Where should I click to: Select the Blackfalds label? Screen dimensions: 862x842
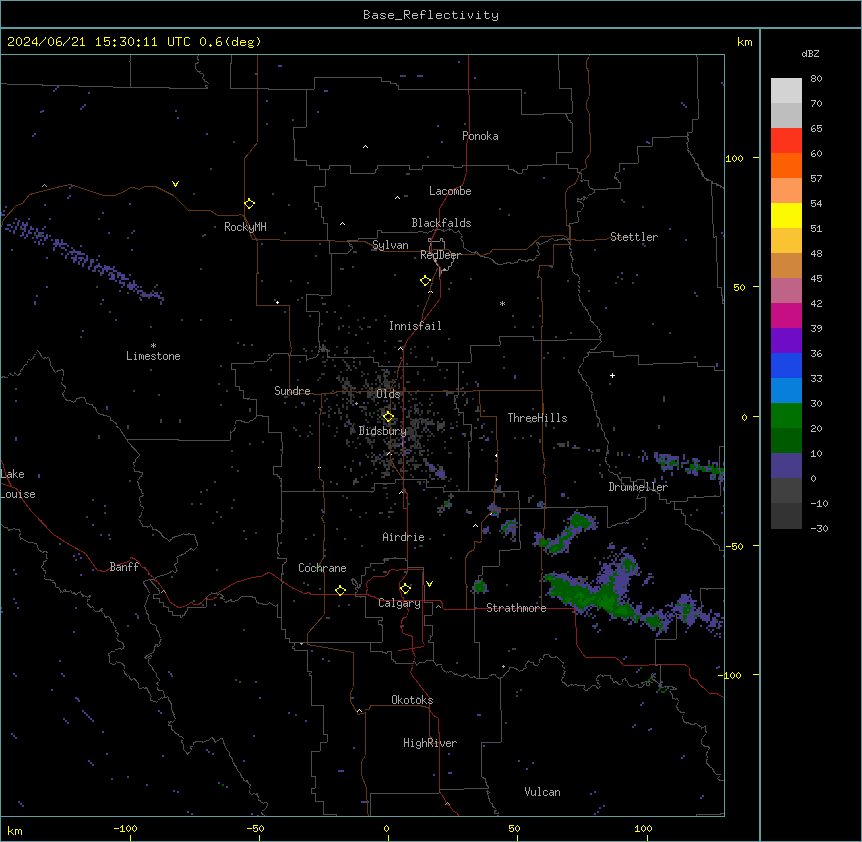441,223
